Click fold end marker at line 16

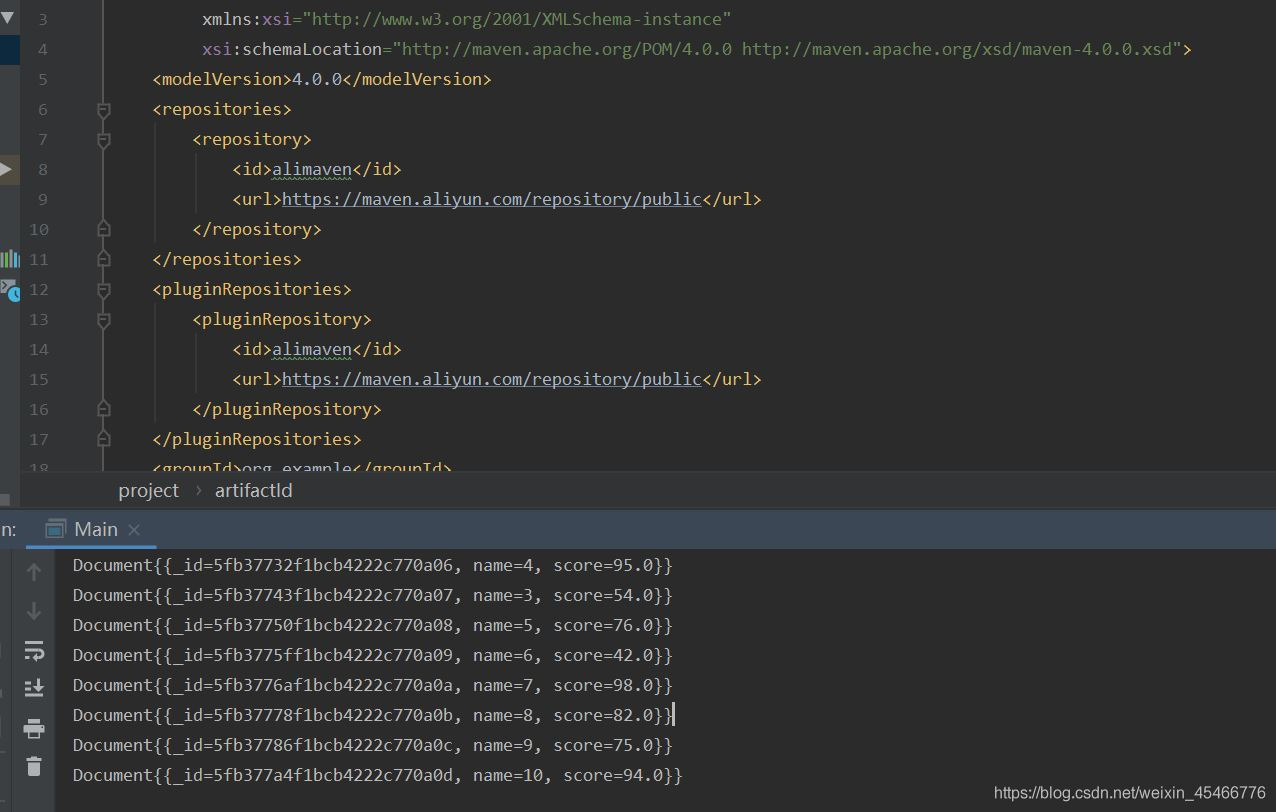[103, 409]
